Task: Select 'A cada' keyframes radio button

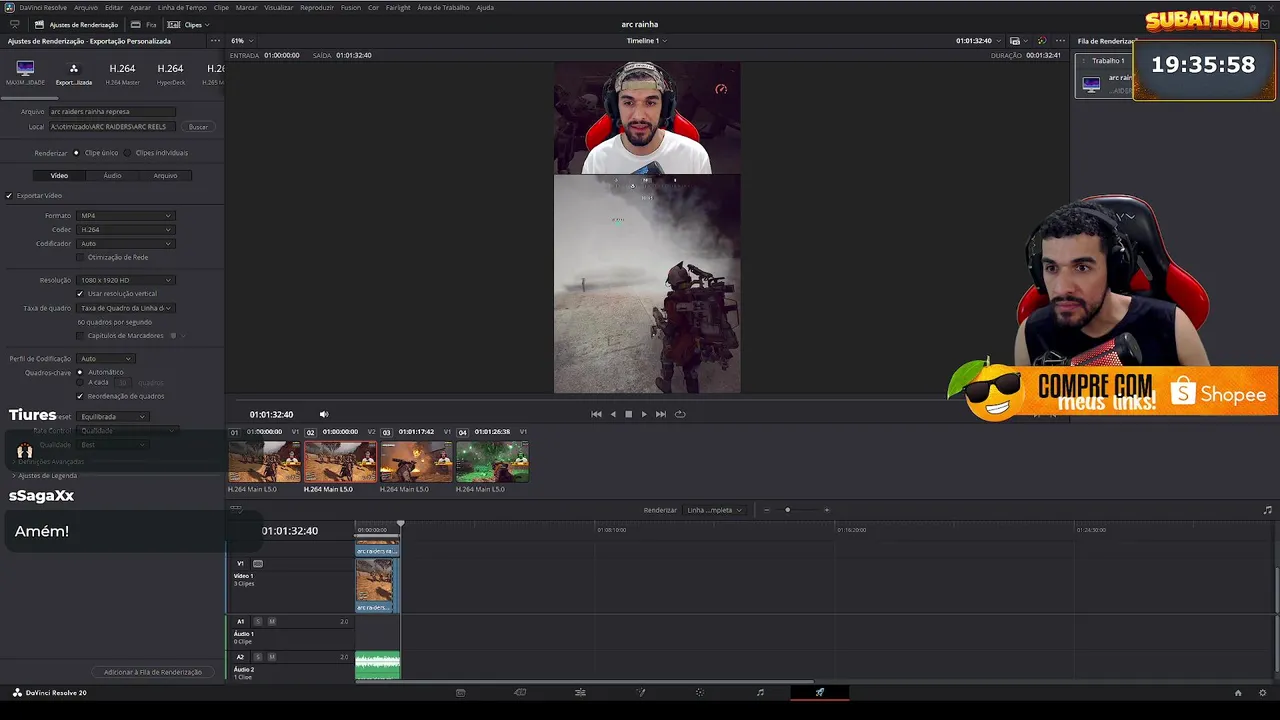Action: click(80, 382)
